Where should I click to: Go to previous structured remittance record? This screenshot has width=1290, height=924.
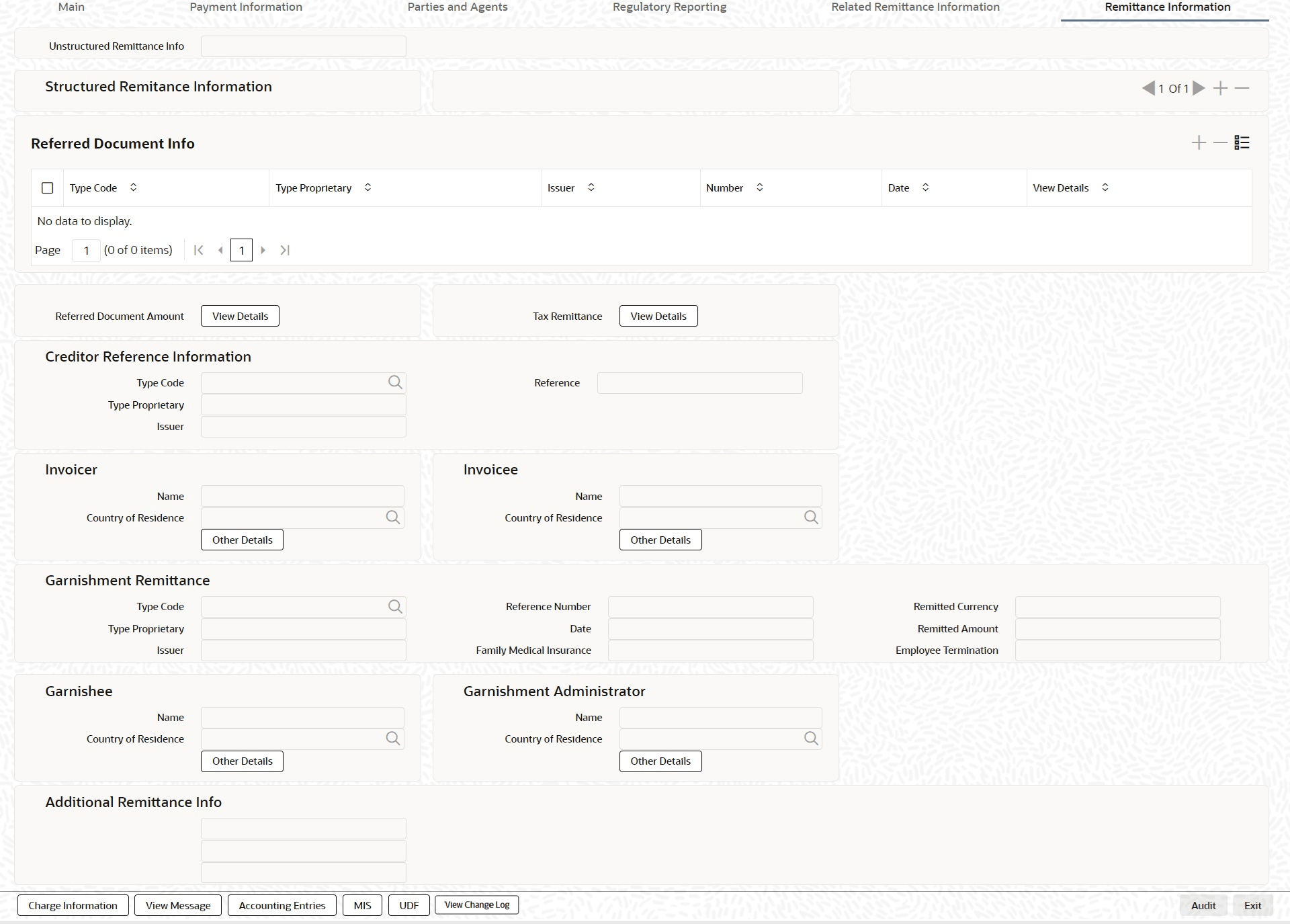click(1148, 88)
